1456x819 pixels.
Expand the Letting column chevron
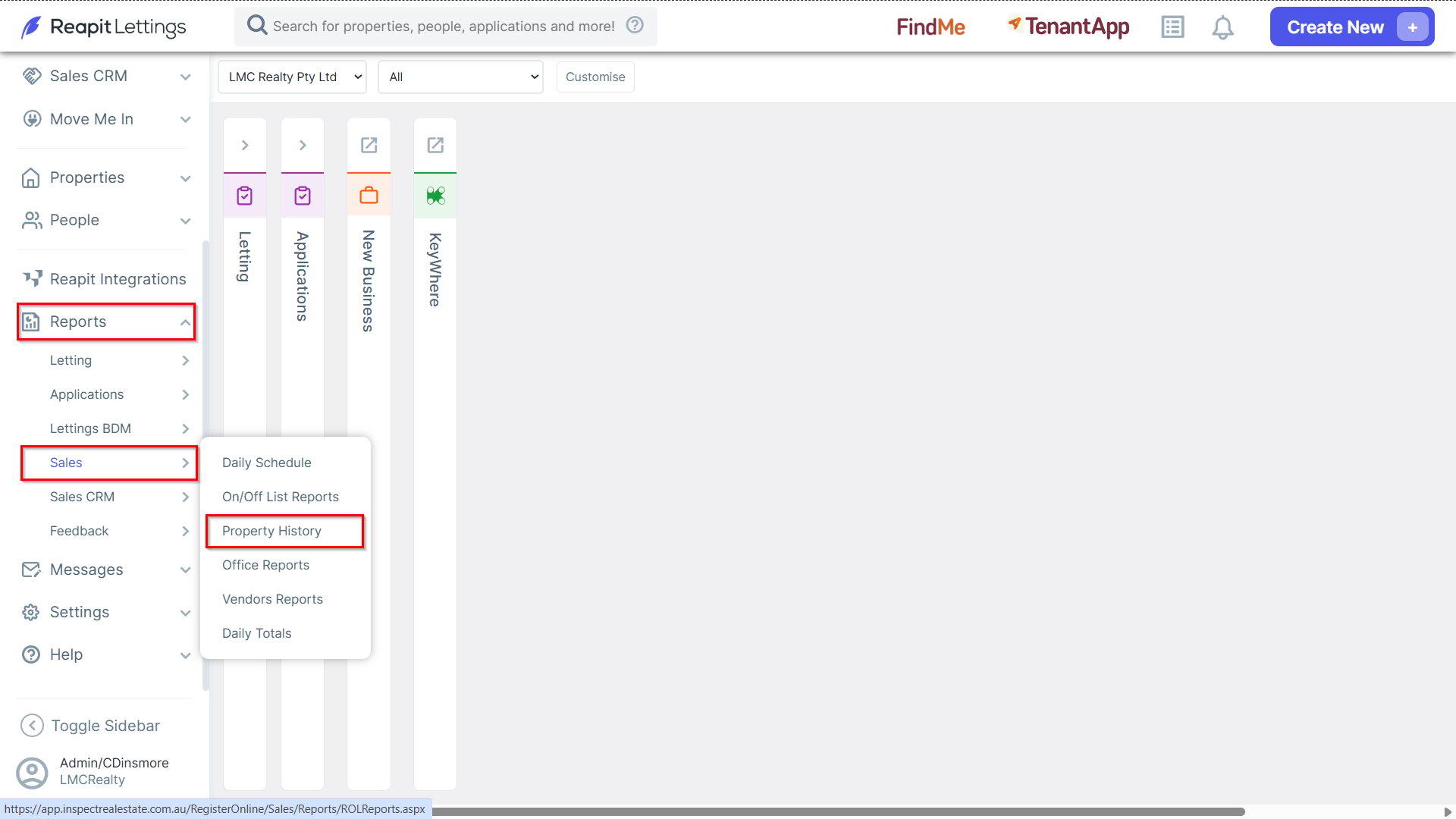tap(245, 145)
